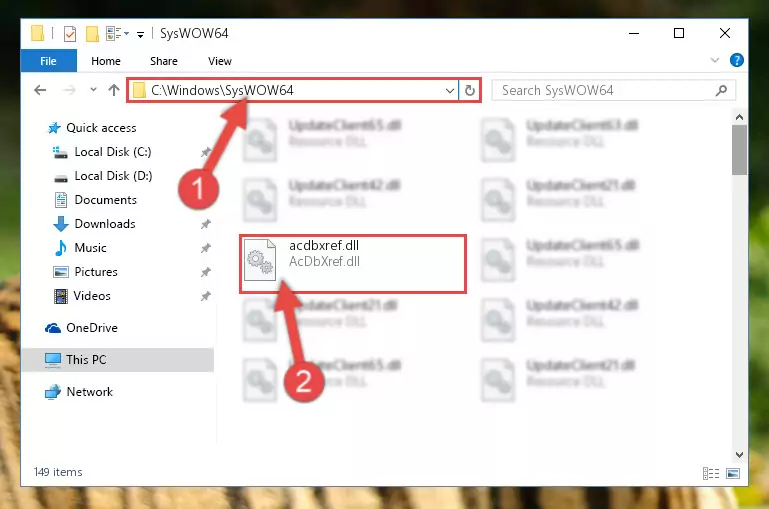The image size is (769, 509).
Task: Open Pictures in the sidebar
Action: (x=96, y=272)
